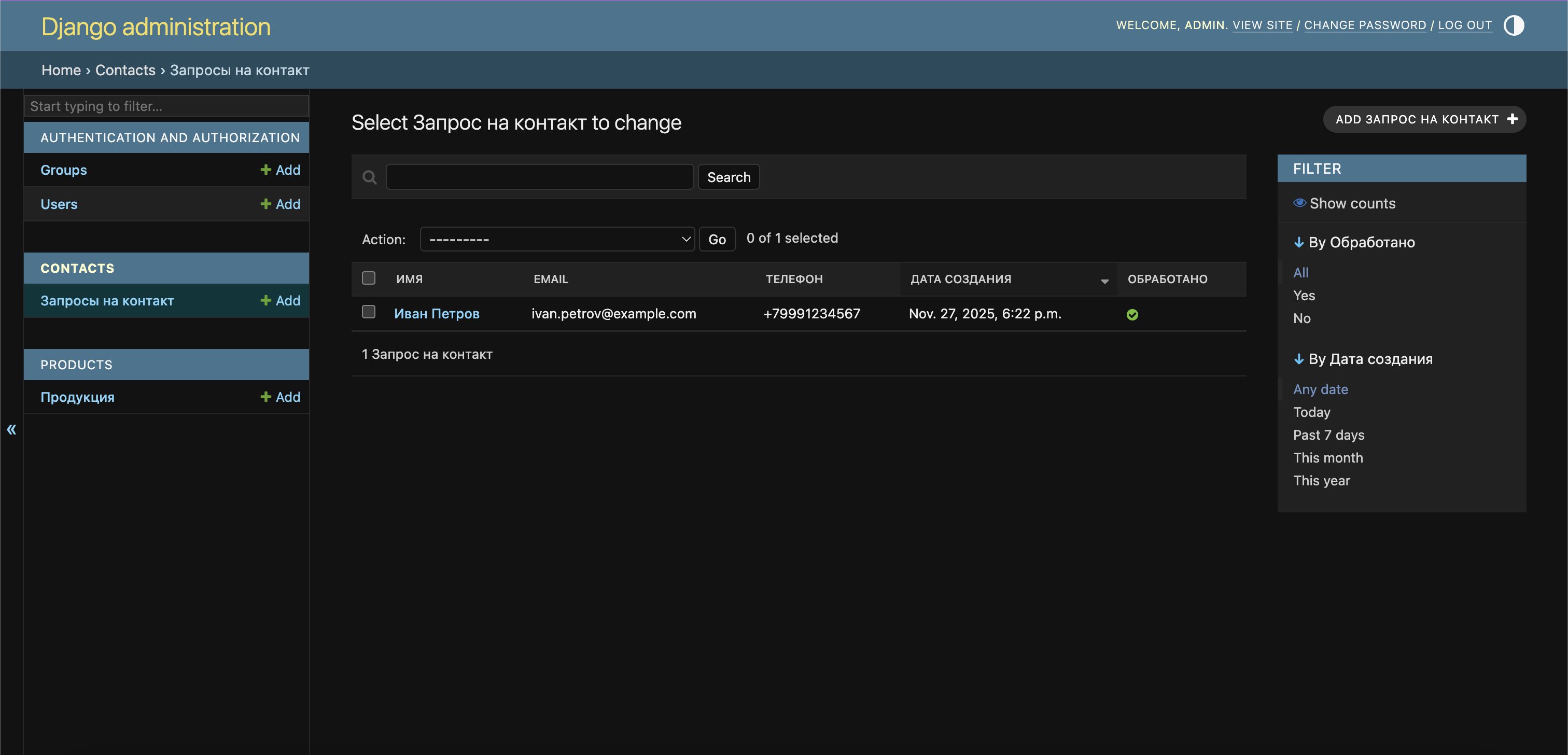Click the magnifier icon in the search bar
Image resolution: width=1568 pixels, height=755 pixels.
click(x=370, y=177)
